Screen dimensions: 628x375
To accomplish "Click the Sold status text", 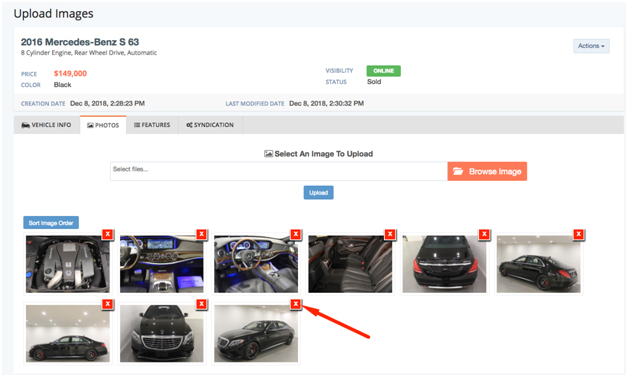I will point(374,82).
